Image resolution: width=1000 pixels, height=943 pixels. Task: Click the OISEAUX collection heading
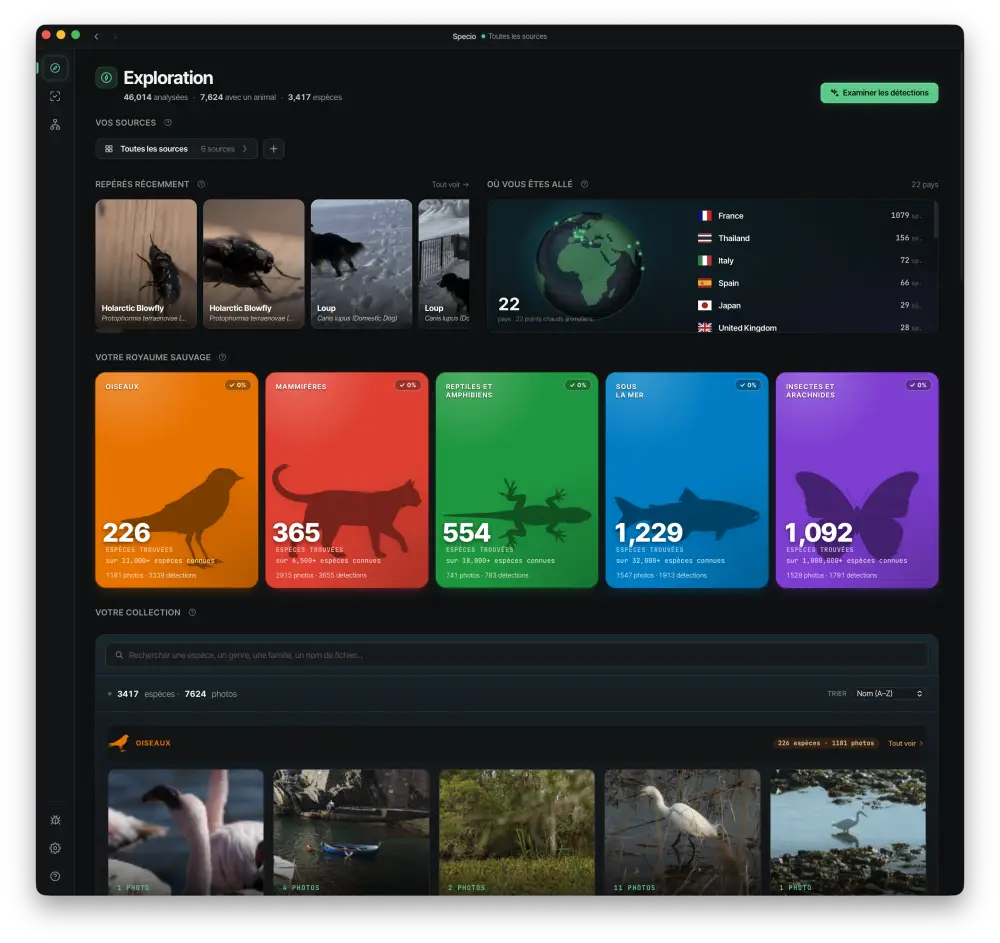153,743
